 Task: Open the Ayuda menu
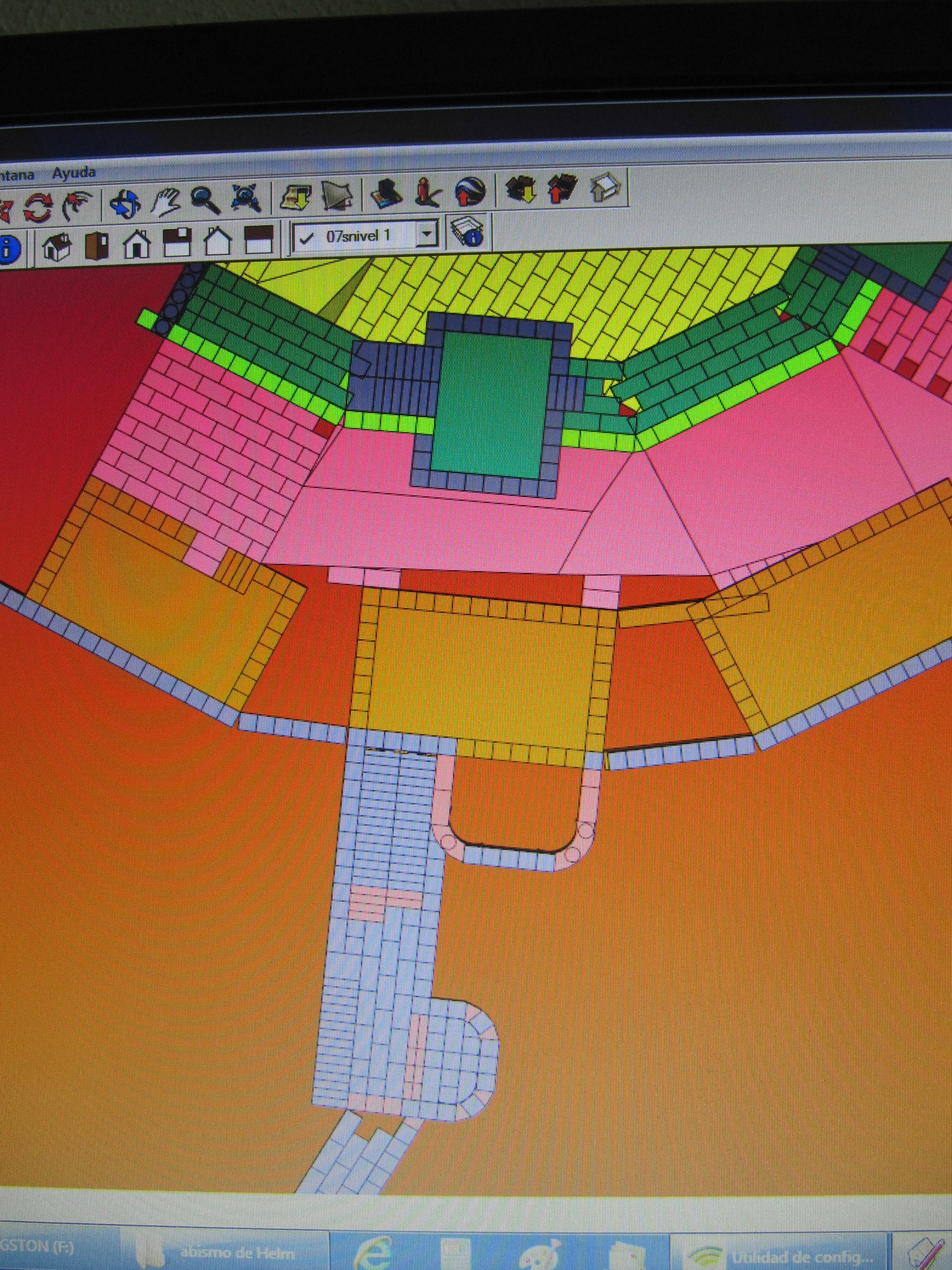74,172
